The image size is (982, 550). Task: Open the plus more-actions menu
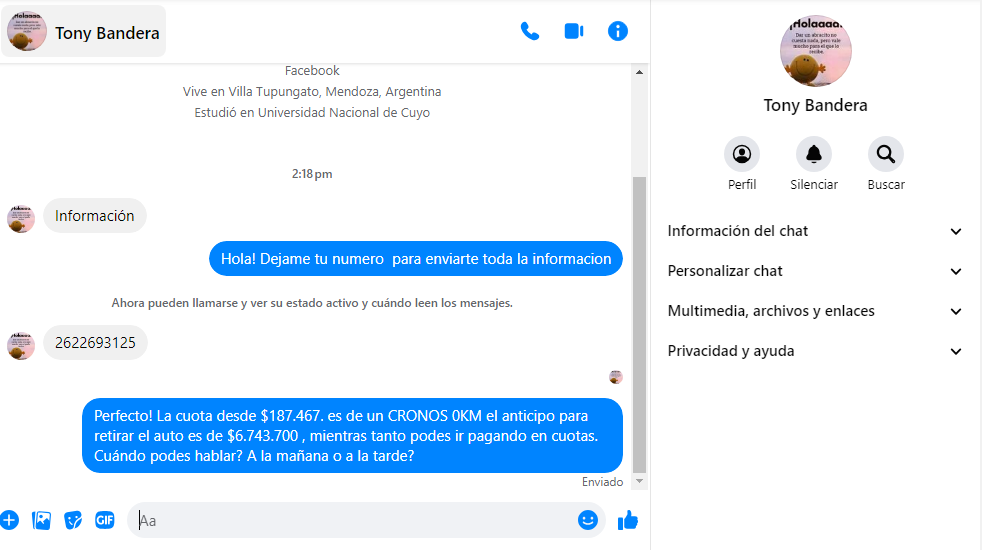click(10, 520)
